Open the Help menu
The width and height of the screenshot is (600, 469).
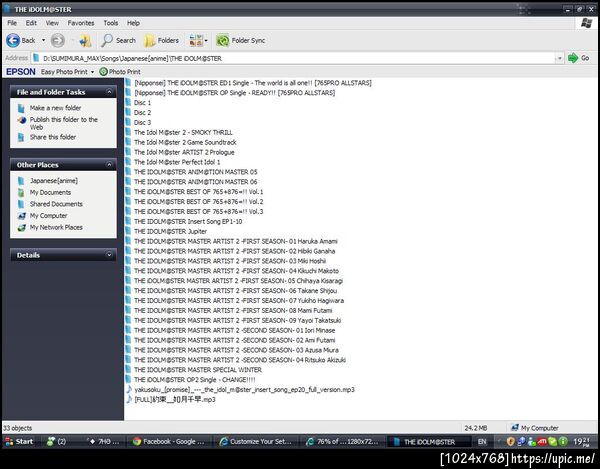(x=133, y=23)
